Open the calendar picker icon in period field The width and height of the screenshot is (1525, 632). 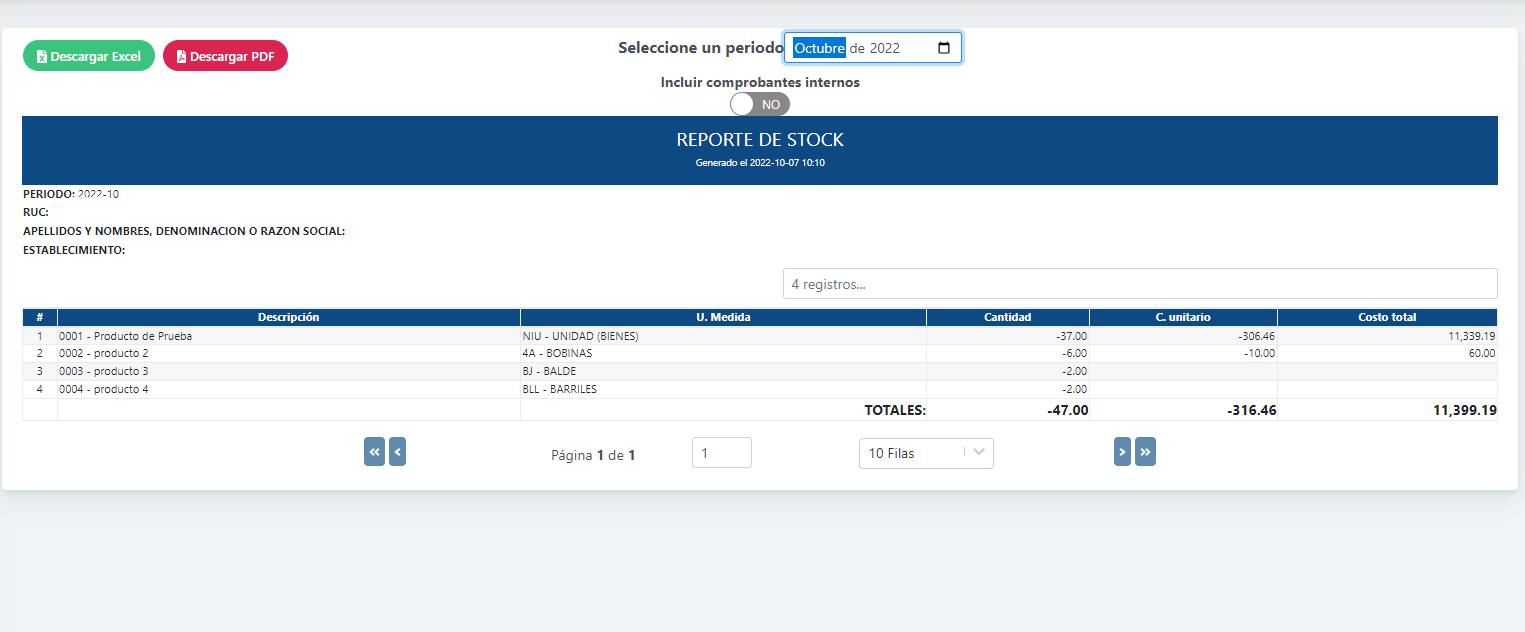click(x=944, y=48)
